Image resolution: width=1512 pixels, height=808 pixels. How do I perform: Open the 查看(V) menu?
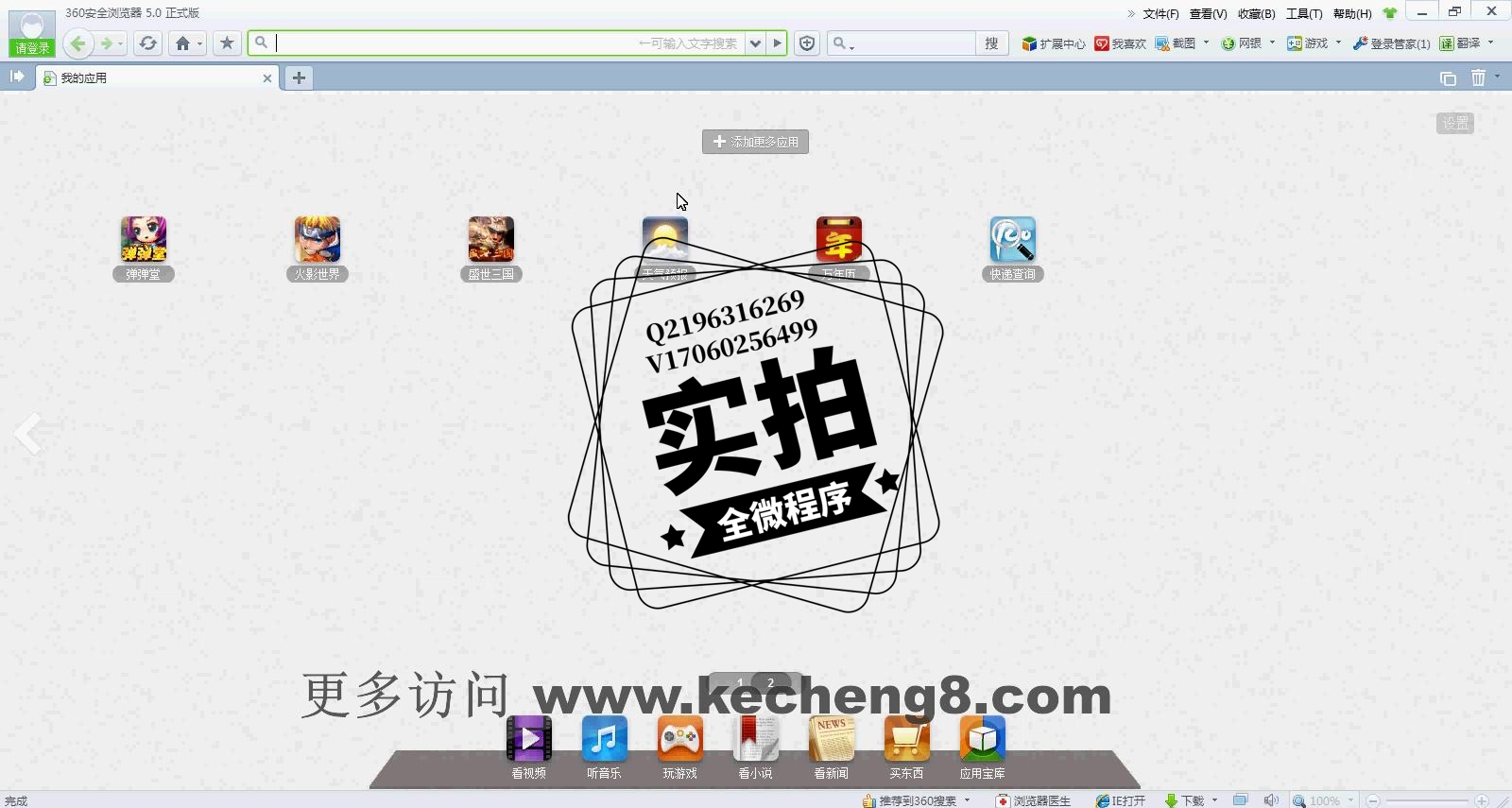[x=1208, y=13]
